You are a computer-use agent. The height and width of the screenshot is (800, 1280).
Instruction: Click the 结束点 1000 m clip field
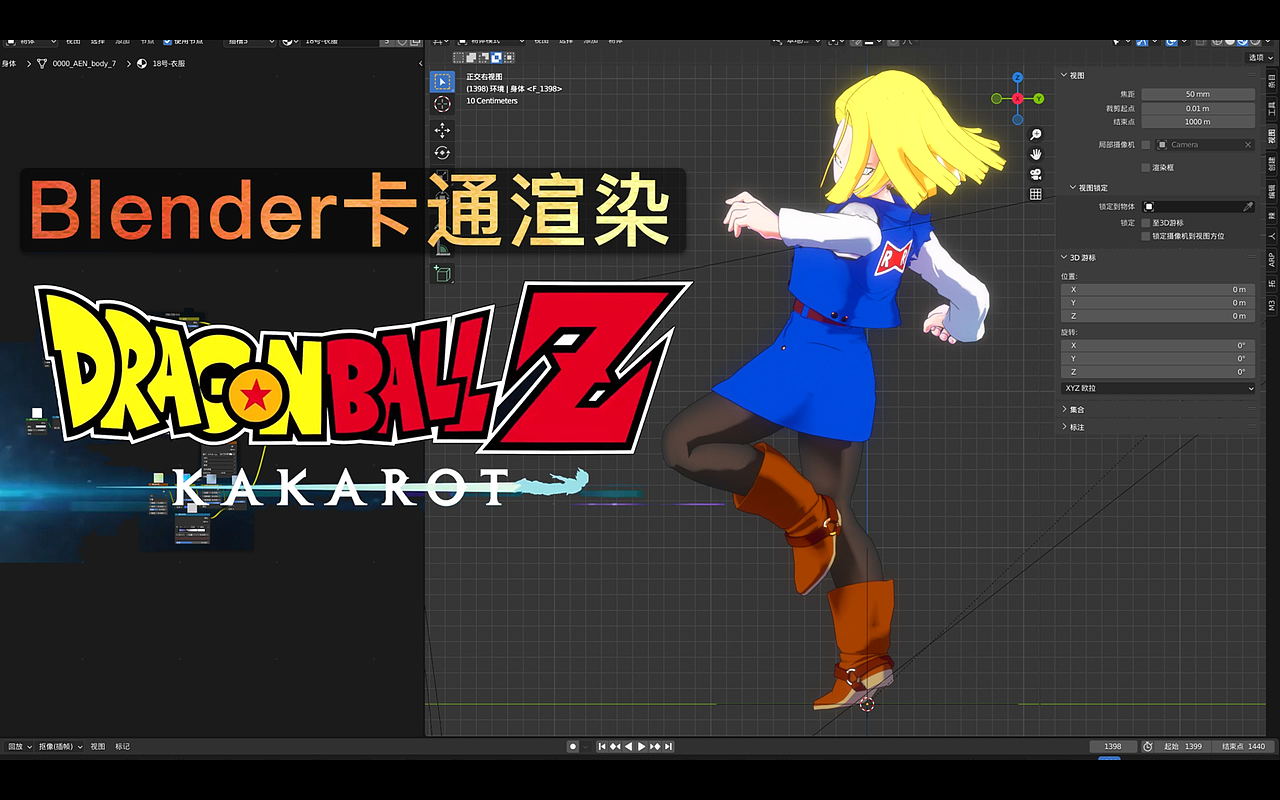tap(1198, 122)
